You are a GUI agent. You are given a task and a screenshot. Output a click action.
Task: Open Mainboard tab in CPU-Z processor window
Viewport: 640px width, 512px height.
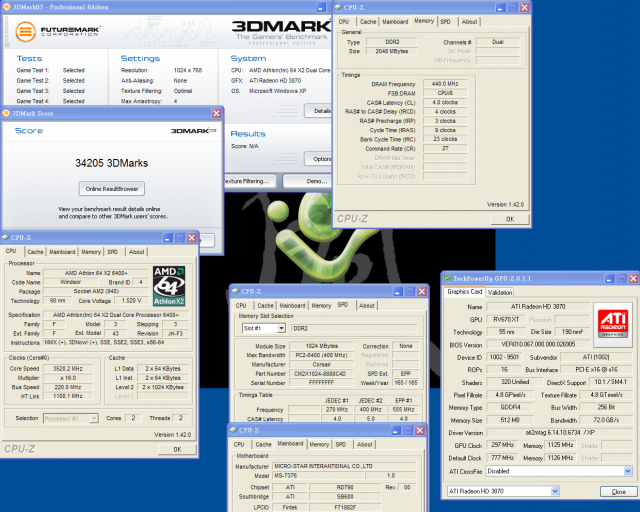[62, 252]
